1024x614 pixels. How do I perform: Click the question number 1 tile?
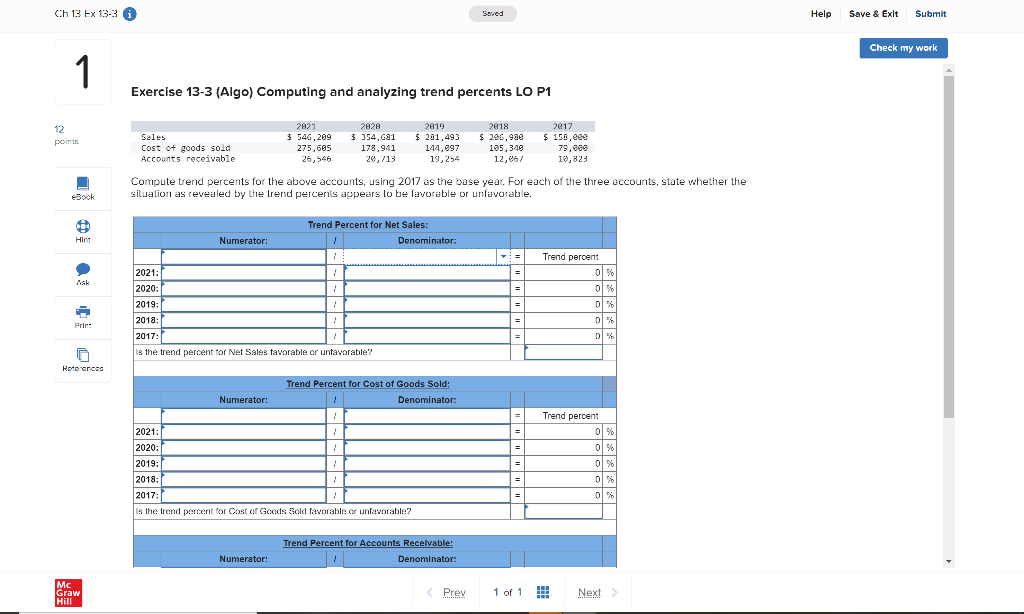pyautogui.click(x=83, y=72)
